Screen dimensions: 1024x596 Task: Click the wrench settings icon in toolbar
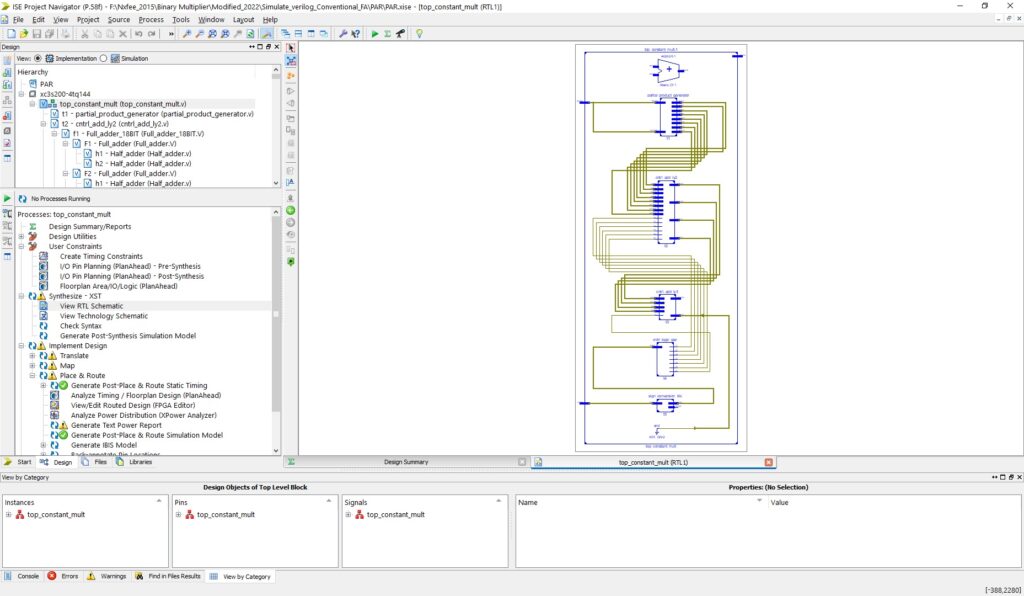point(343,34)
